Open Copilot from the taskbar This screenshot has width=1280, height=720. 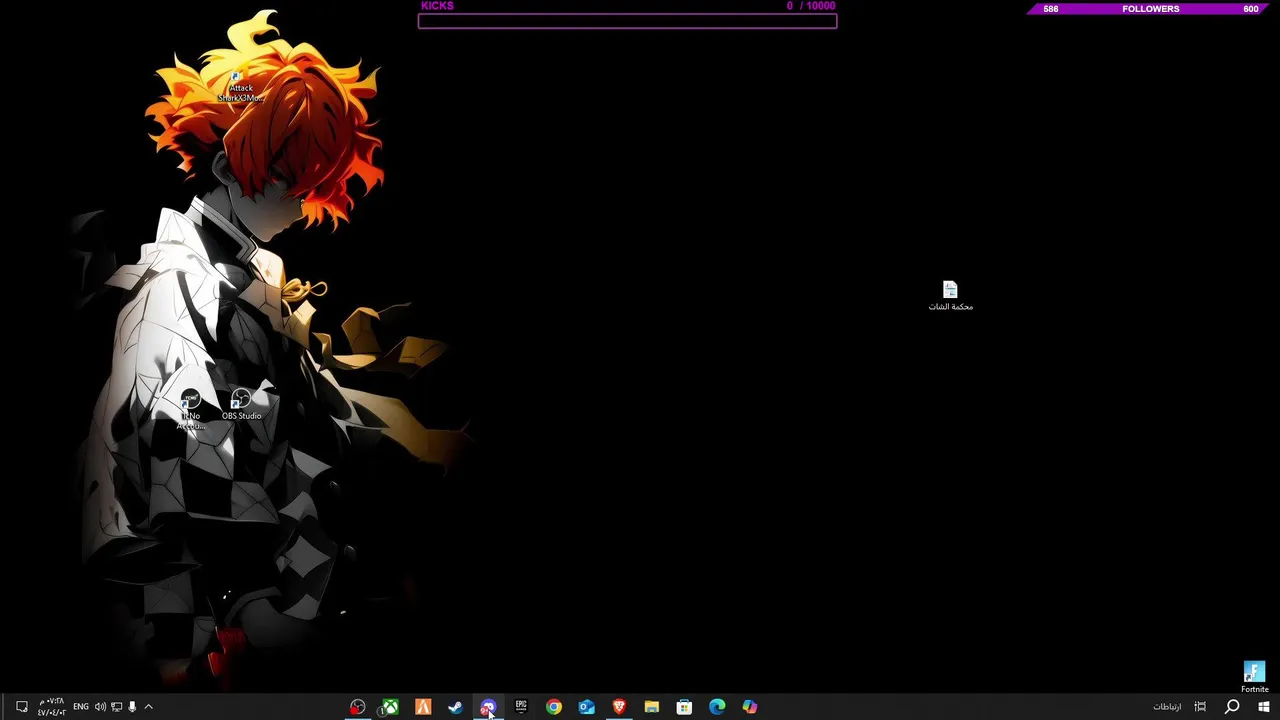coord(750,707)
